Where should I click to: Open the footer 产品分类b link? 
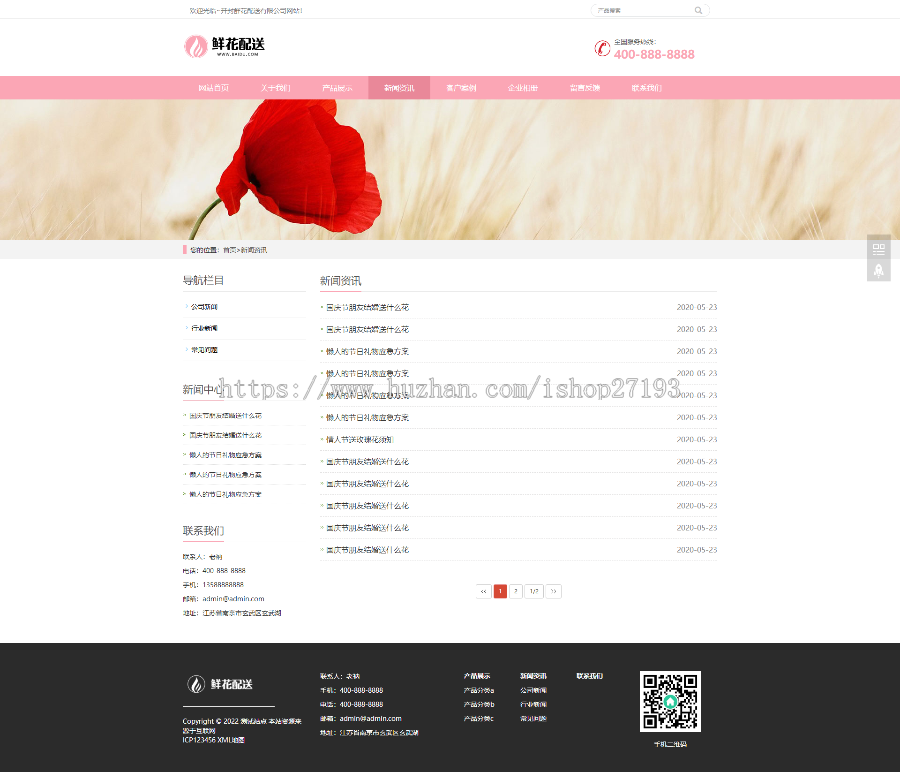pos(479,704)
